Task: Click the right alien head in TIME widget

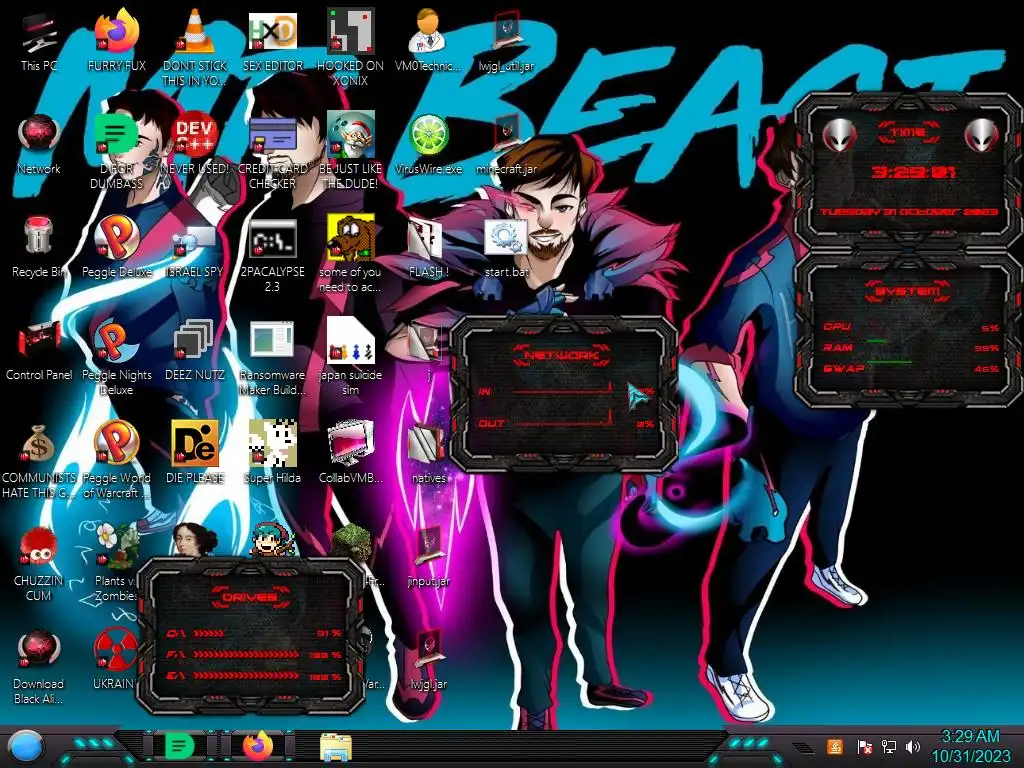Action: click(x=982, y=135)
